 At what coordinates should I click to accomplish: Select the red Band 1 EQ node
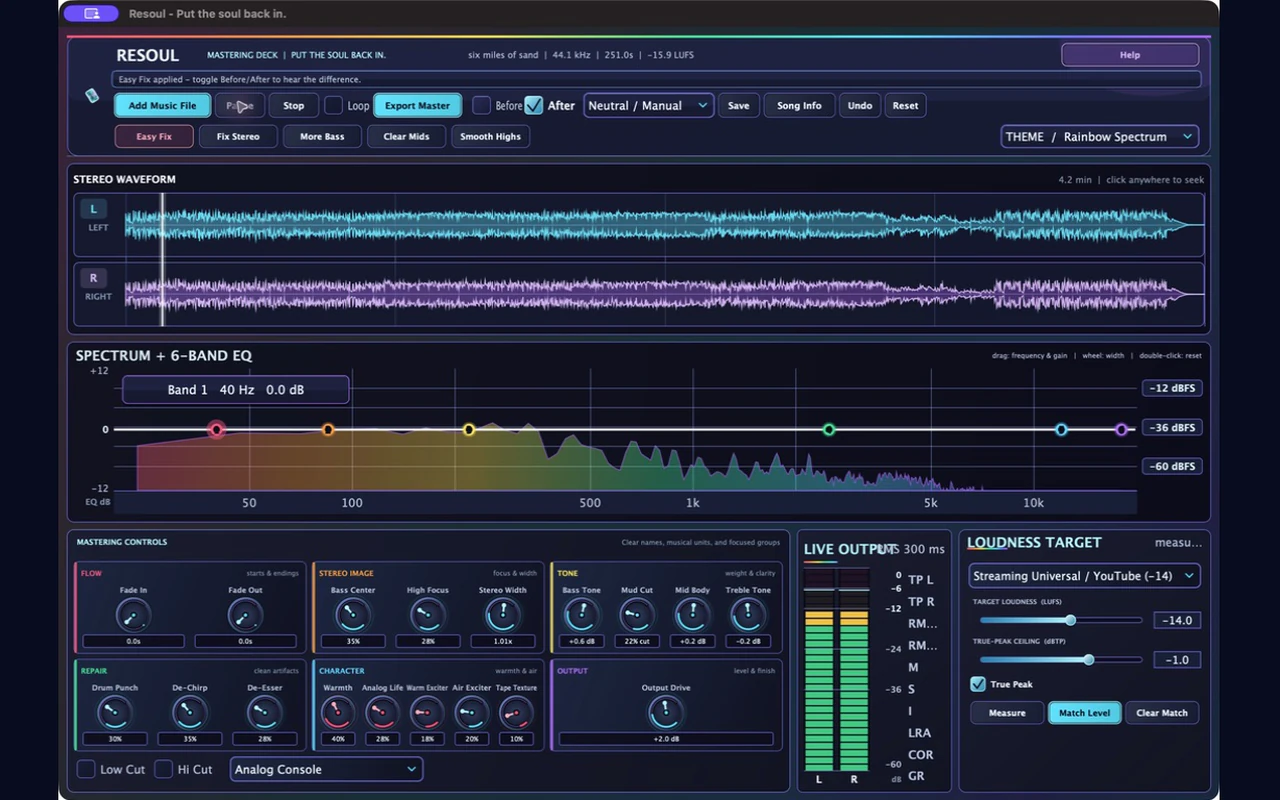pos(216,430)
